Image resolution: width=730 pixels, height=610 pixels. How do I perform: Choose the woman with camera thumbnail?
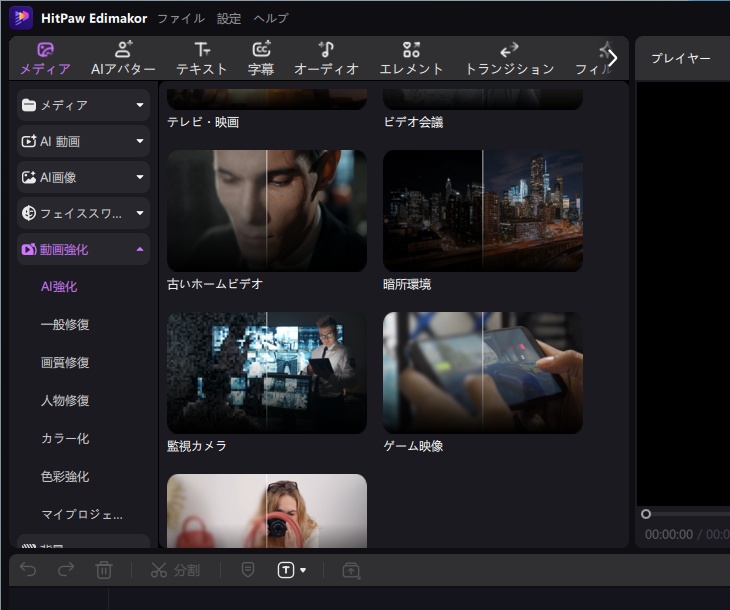pos(267,511)
